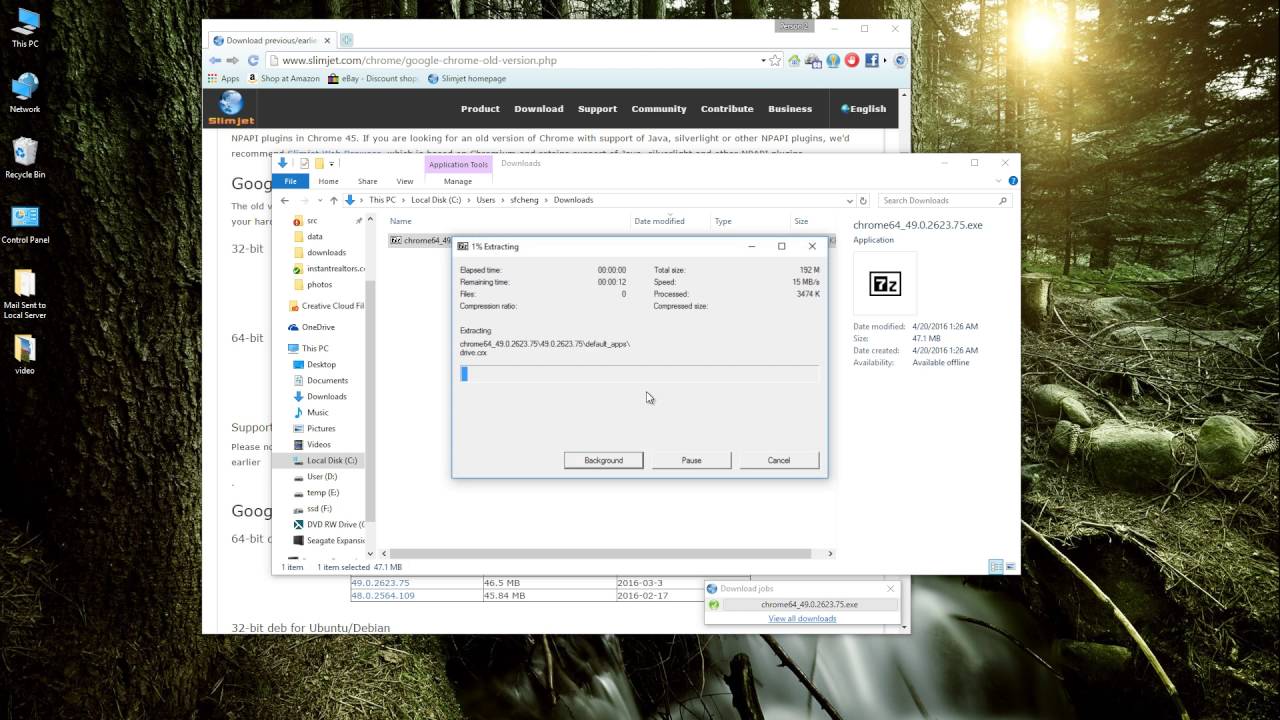Image resolution: width=1280 pixels, height=720 pixels.
Task: Click the extraction progress bar
Action: tap(639, 374)
